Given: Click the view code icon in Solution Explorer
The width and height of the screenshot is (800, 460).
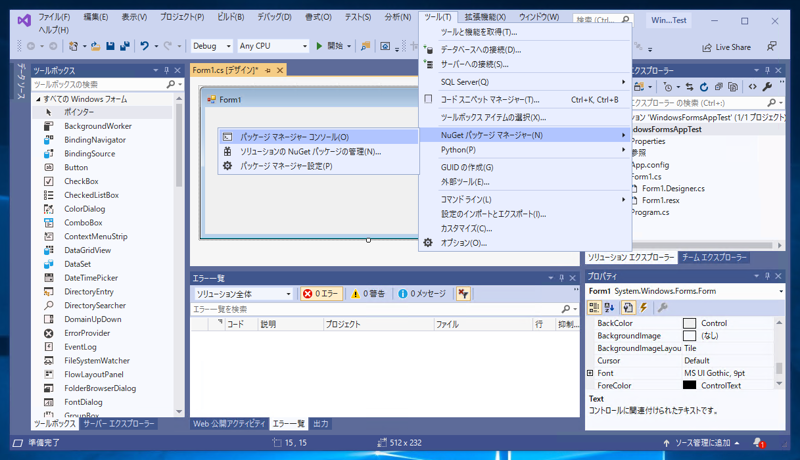Looking at the screenshot, I should click(753, 87).
